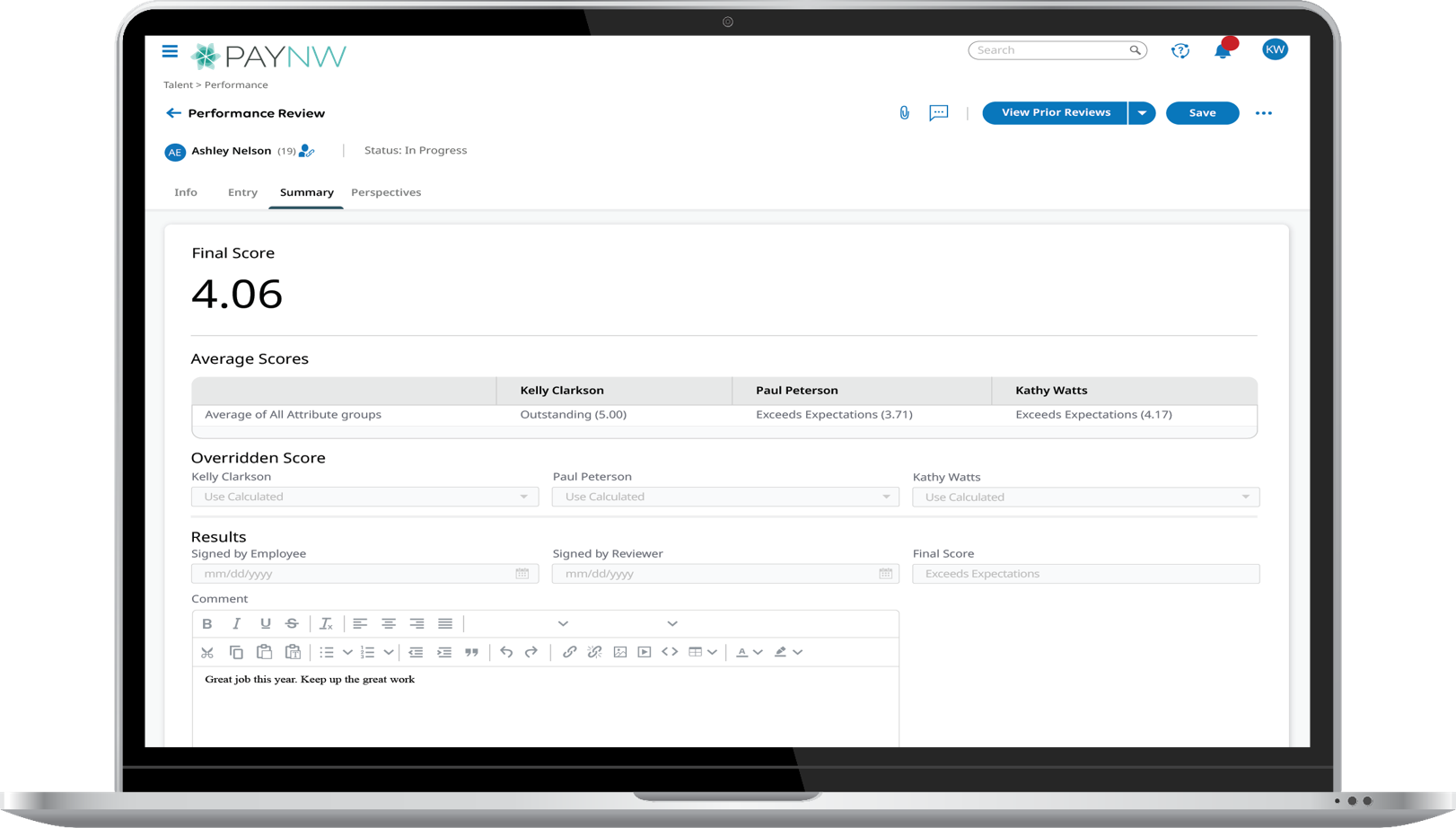Toggle underline in the comment toolbar
The image size is (1456, 828).
click(x=265, y=623)
